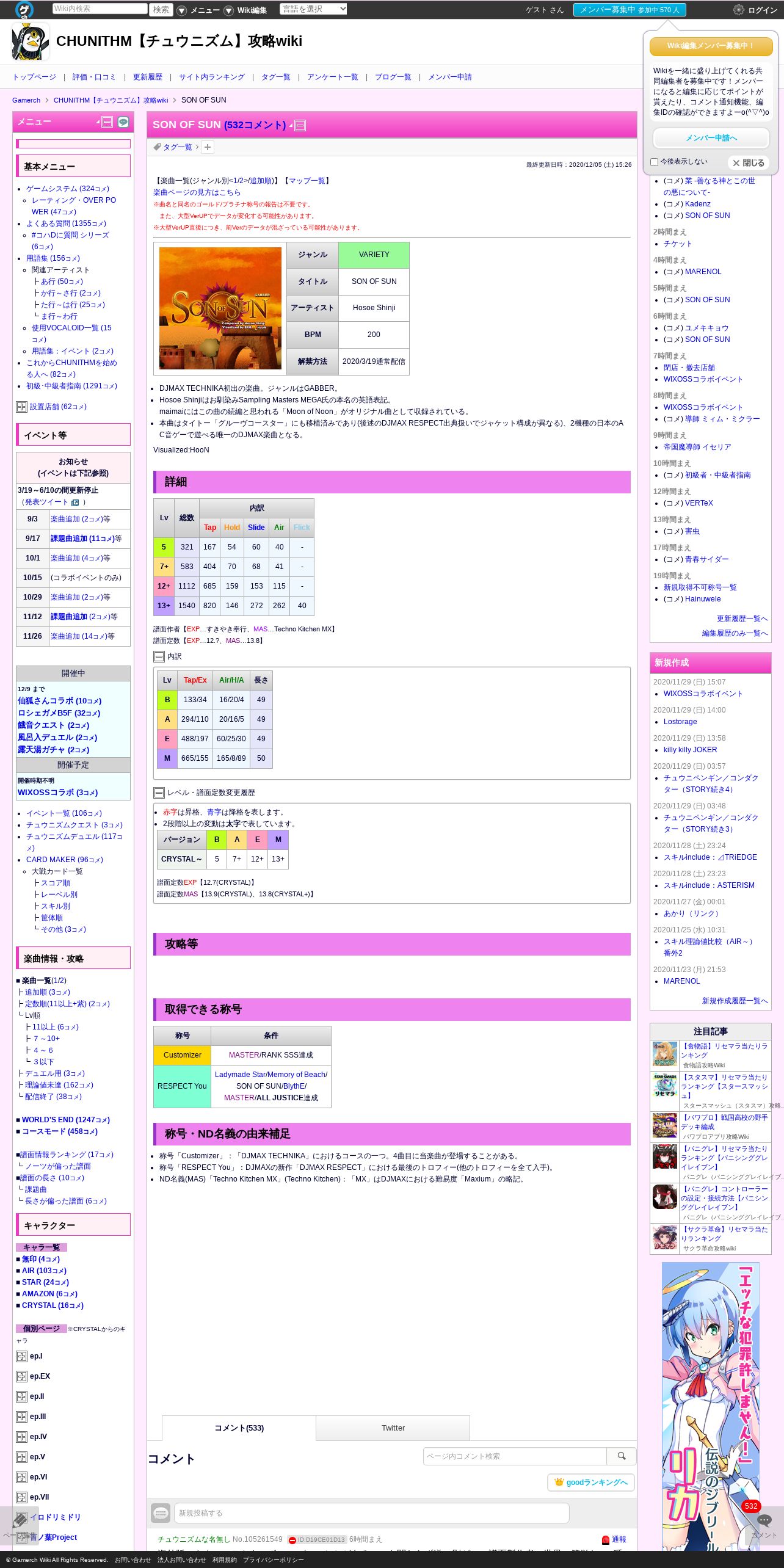Open the 食物語 featured article thumbnail
784x1568 pixels.
665,1054
